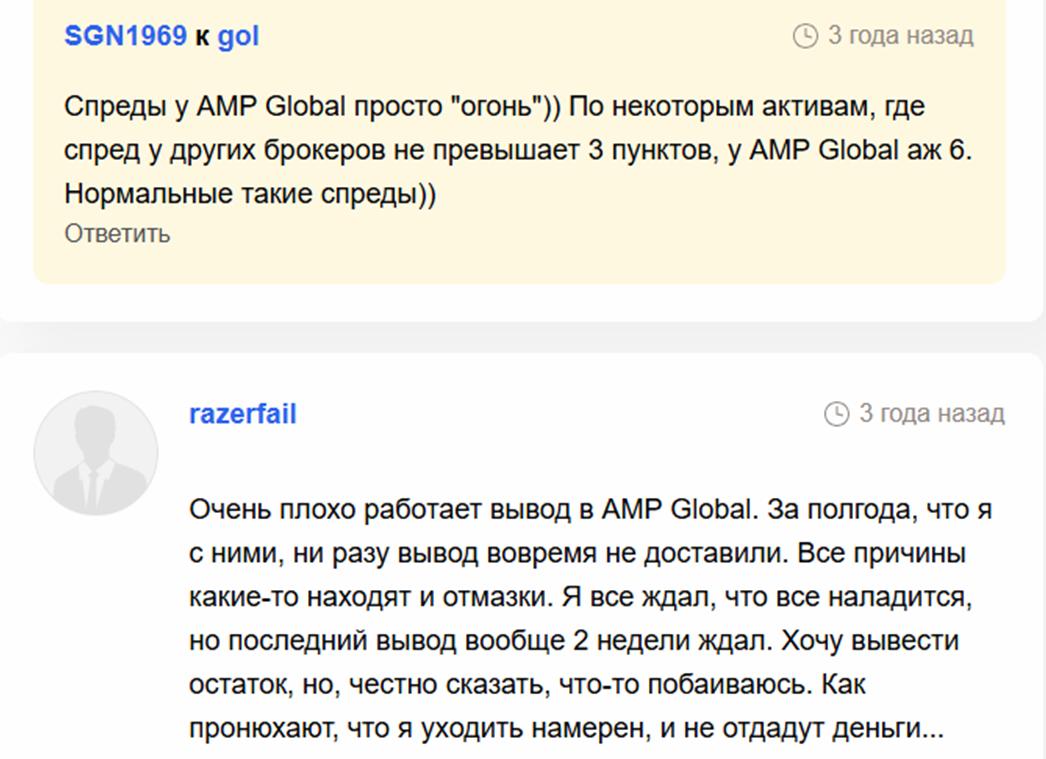The height and width of the screenshot is (759, 1046).
Task: Click the razerfail username link
Action: point(241,413)
